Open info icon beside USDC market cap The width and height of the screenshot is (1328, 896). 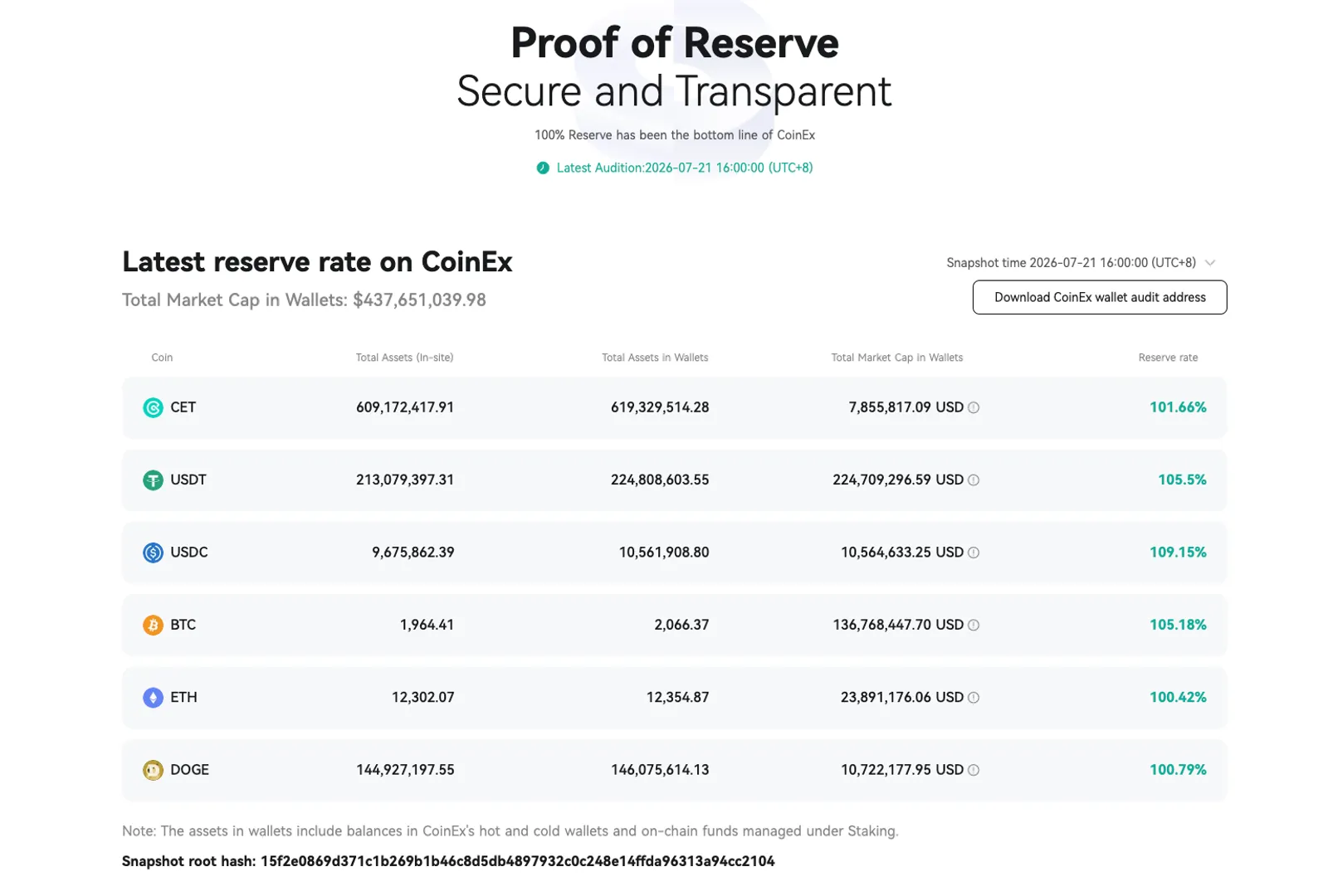974,553
